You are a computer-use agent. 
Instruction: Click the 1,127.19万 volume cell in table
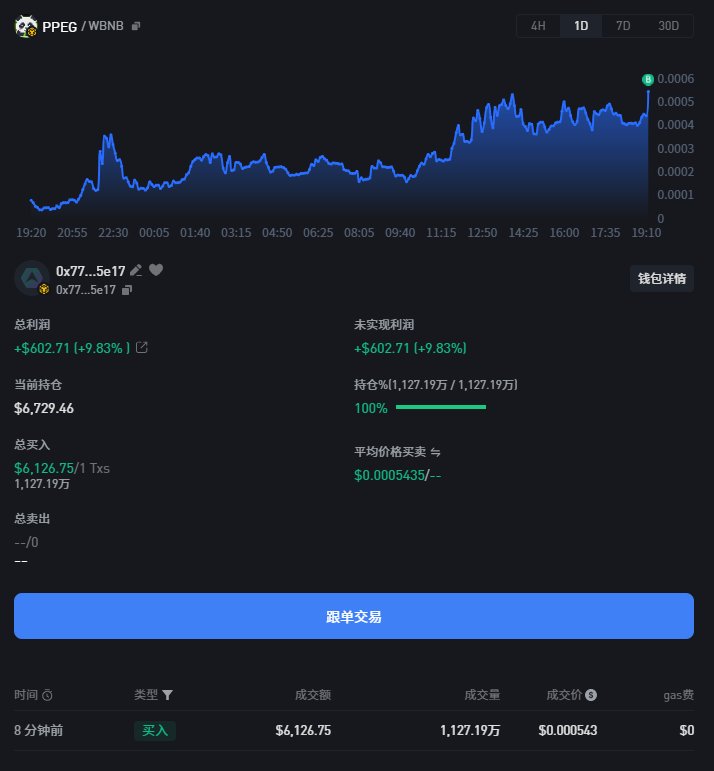pyautogui.click(x=470, y=730)
